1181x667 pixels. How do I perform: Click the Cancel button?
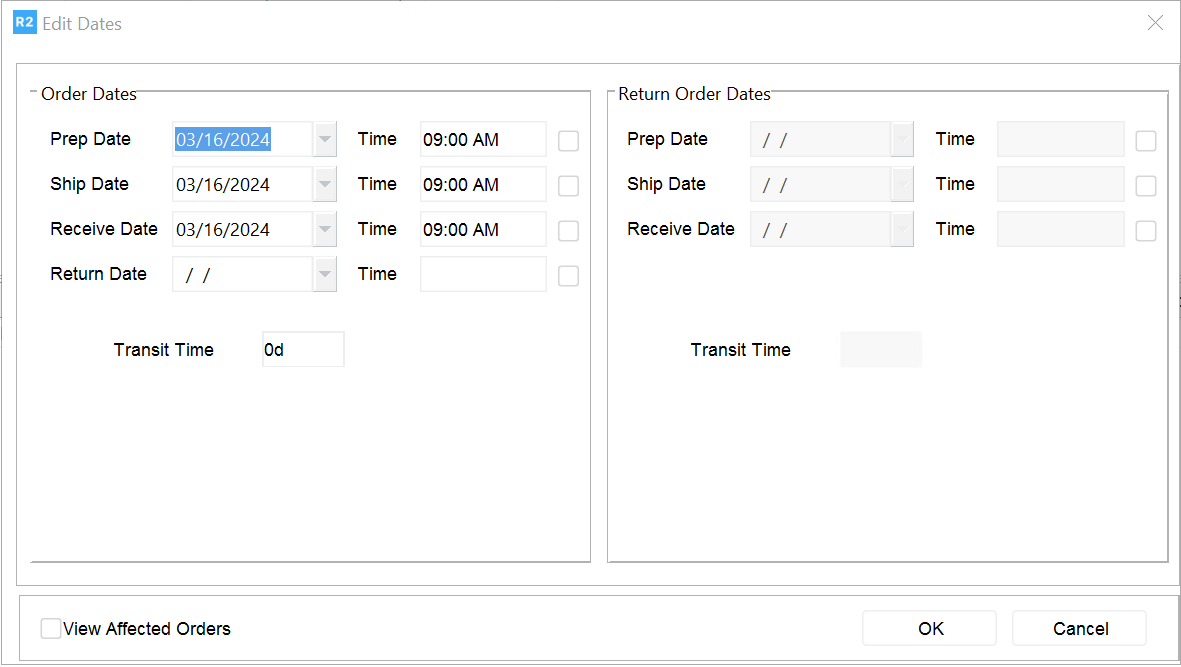[x=1079, y=629]
